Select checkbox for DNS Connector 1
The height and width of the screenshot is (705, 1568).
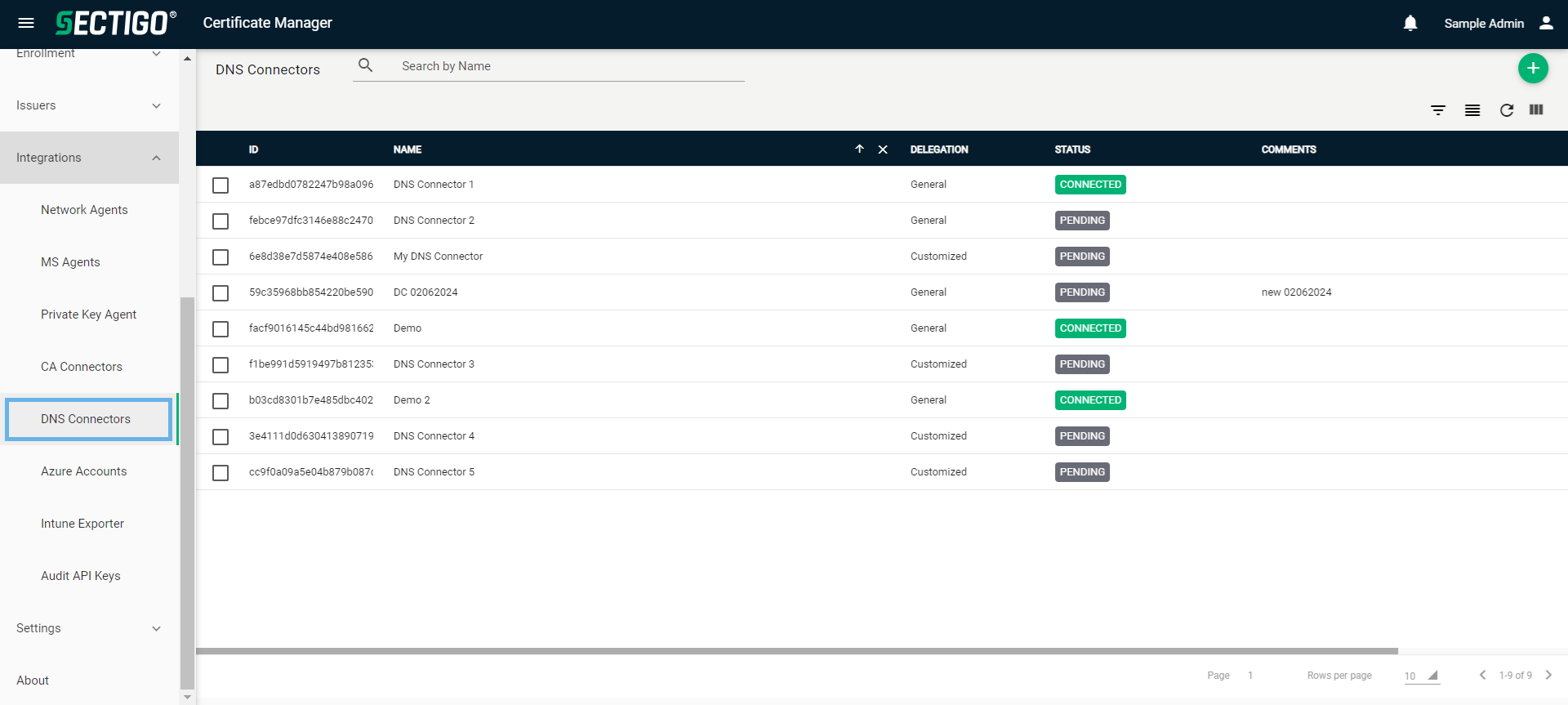(220, 185)
